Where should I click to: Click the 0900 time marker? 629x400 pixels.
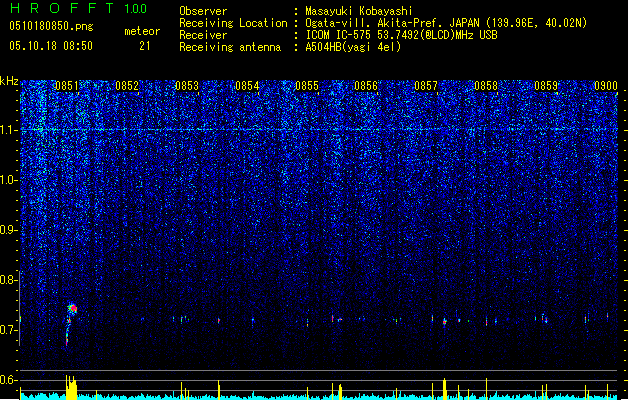[606, 86]
